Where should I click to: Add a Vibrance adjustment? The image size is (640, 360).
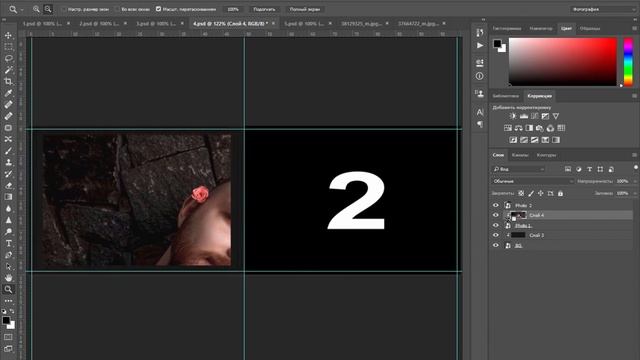pyautogui.click(x=556, y=116)
